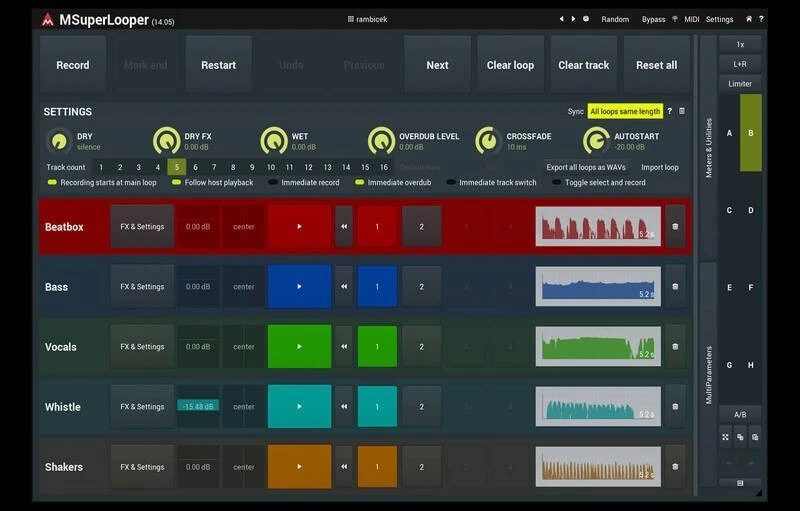This screenshot has height=511, width=800.
Task: Delete Whistle loop with trash icon
Action: [x=675, y=407]
